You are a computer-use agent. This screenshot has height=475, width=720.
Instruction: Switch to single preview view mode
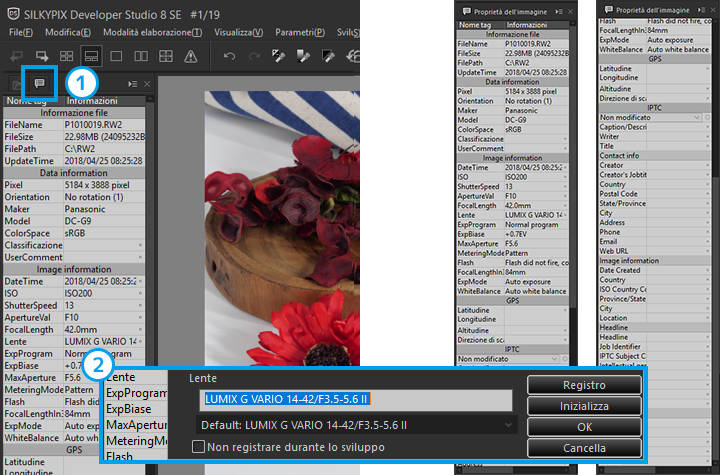point(116,57)
